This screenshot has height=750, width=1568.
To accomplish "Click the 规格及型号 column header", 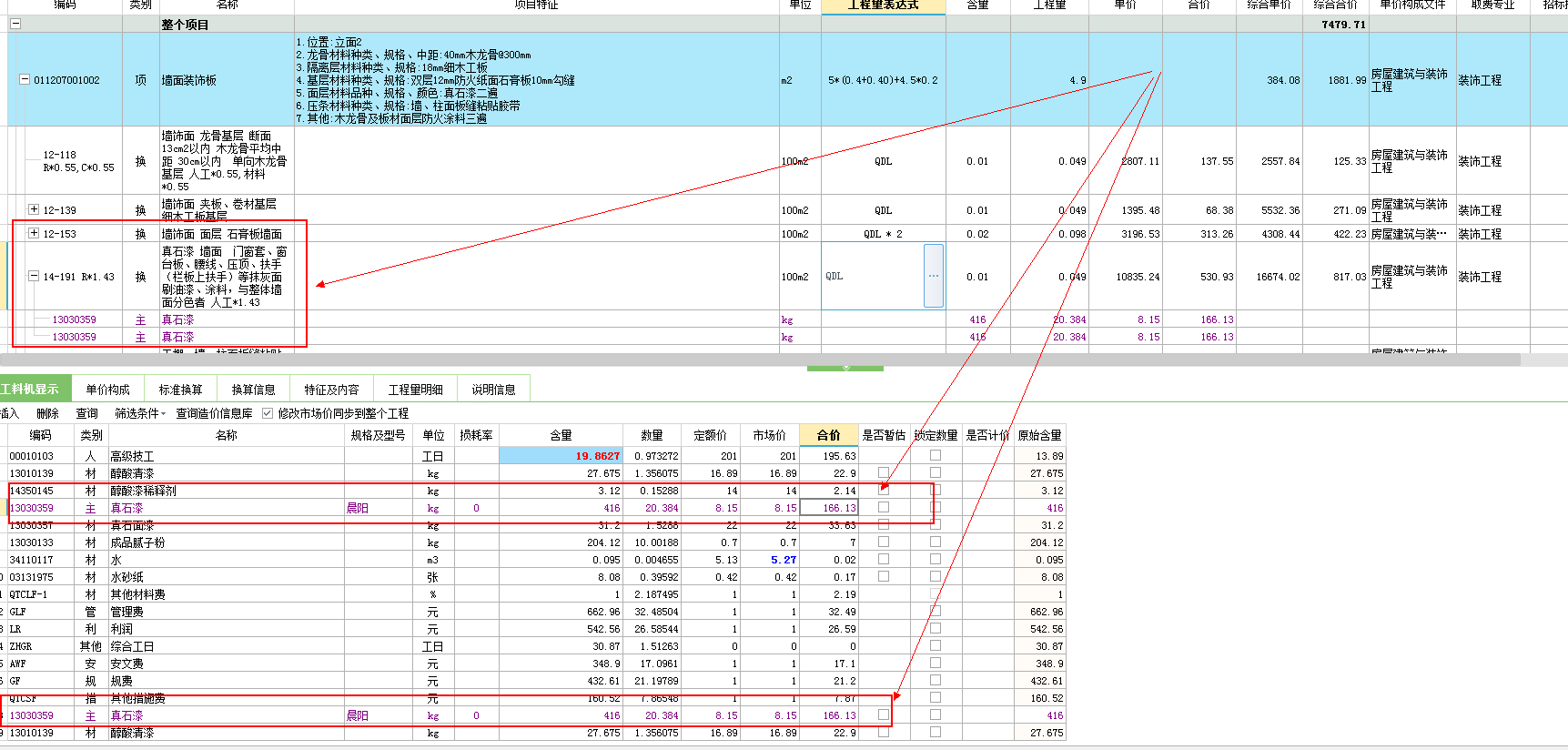I will coord(378,435).
